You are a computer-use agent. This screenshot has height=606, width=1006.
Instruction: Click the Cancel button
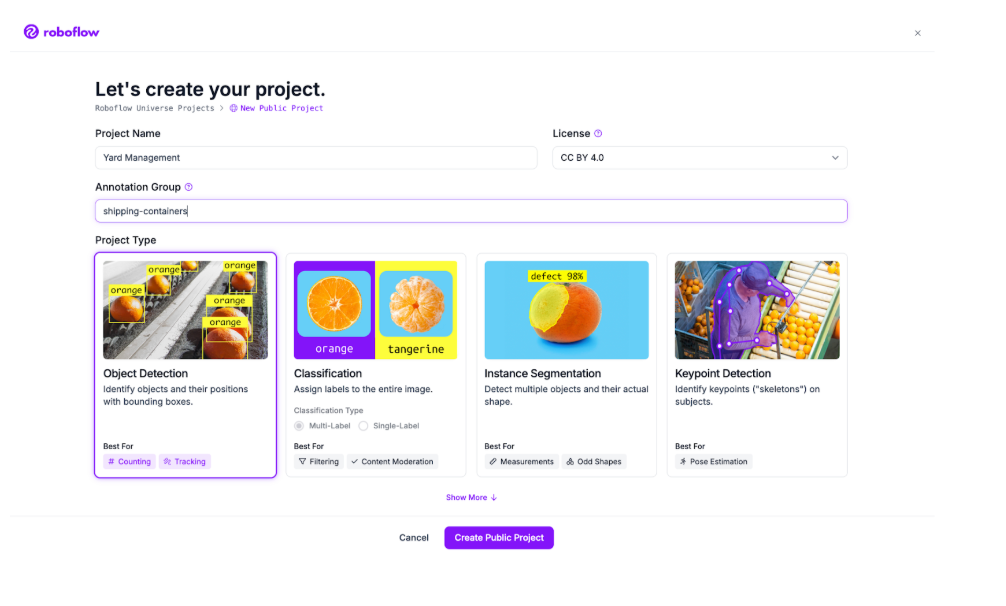coord(414,538)
